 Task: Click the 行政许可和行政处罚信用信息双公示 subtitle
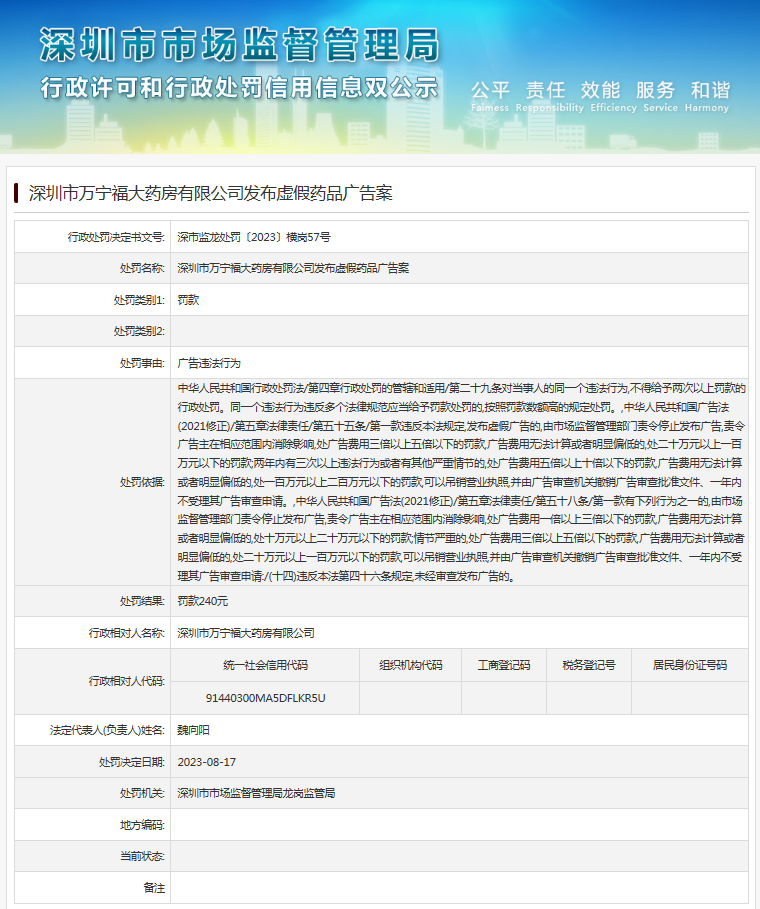(x=238, y=87)
